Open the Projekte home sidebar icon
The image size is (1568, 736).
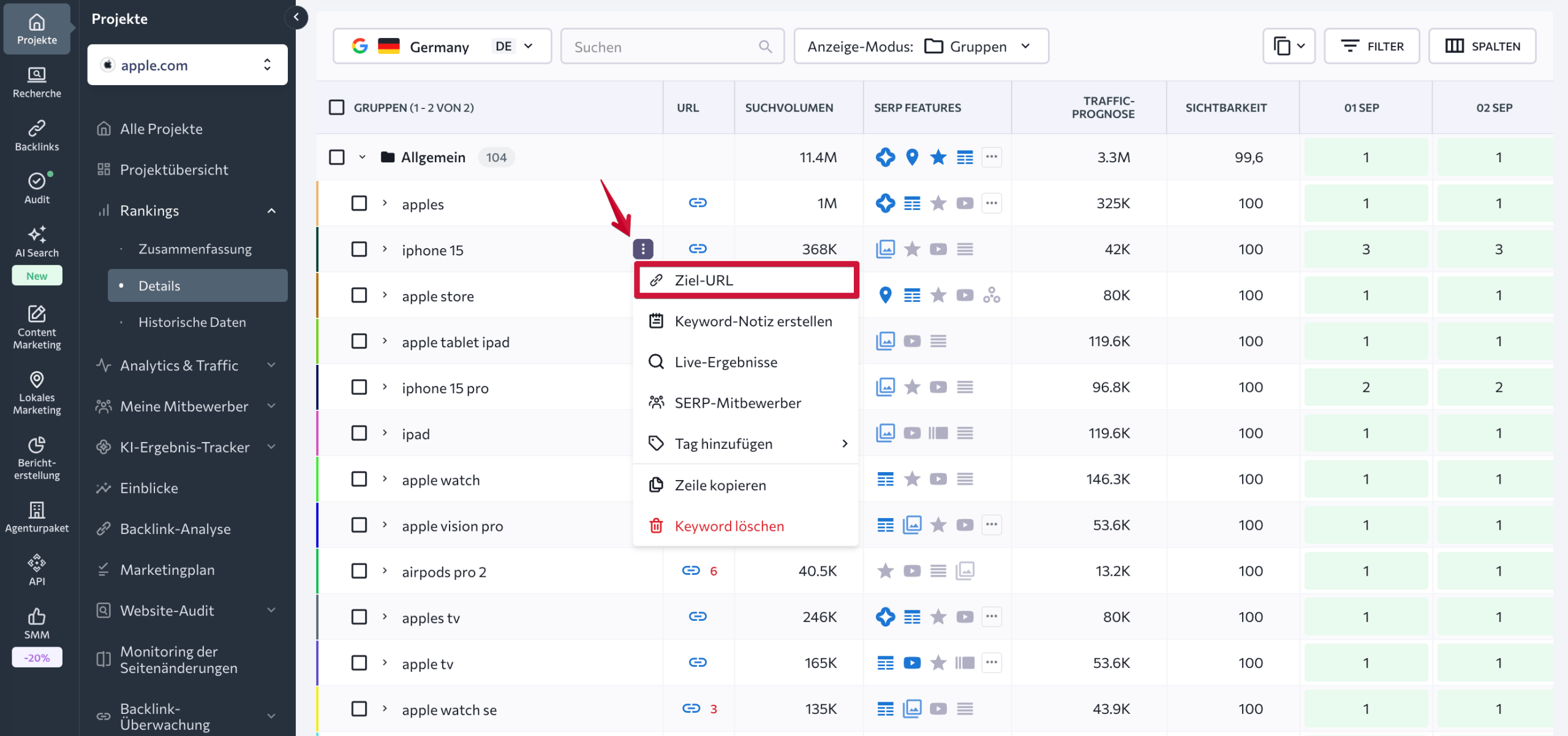pyautogui.click(x=37, y=29)
